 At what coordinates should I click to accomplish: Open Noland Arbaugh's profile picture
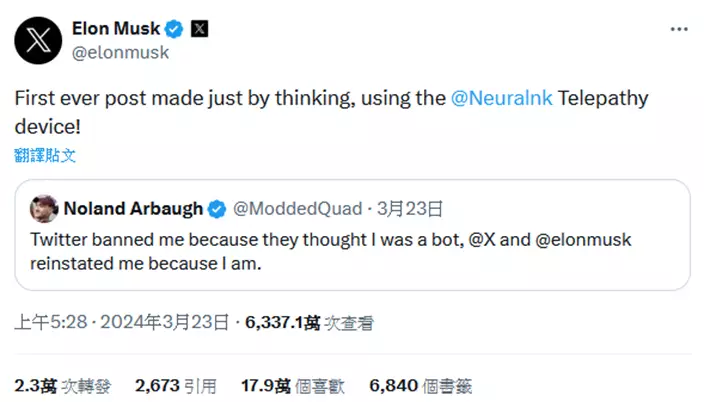43,209
